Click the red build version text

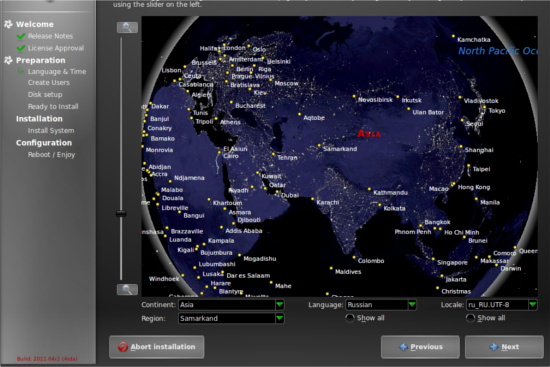point(47,359)
